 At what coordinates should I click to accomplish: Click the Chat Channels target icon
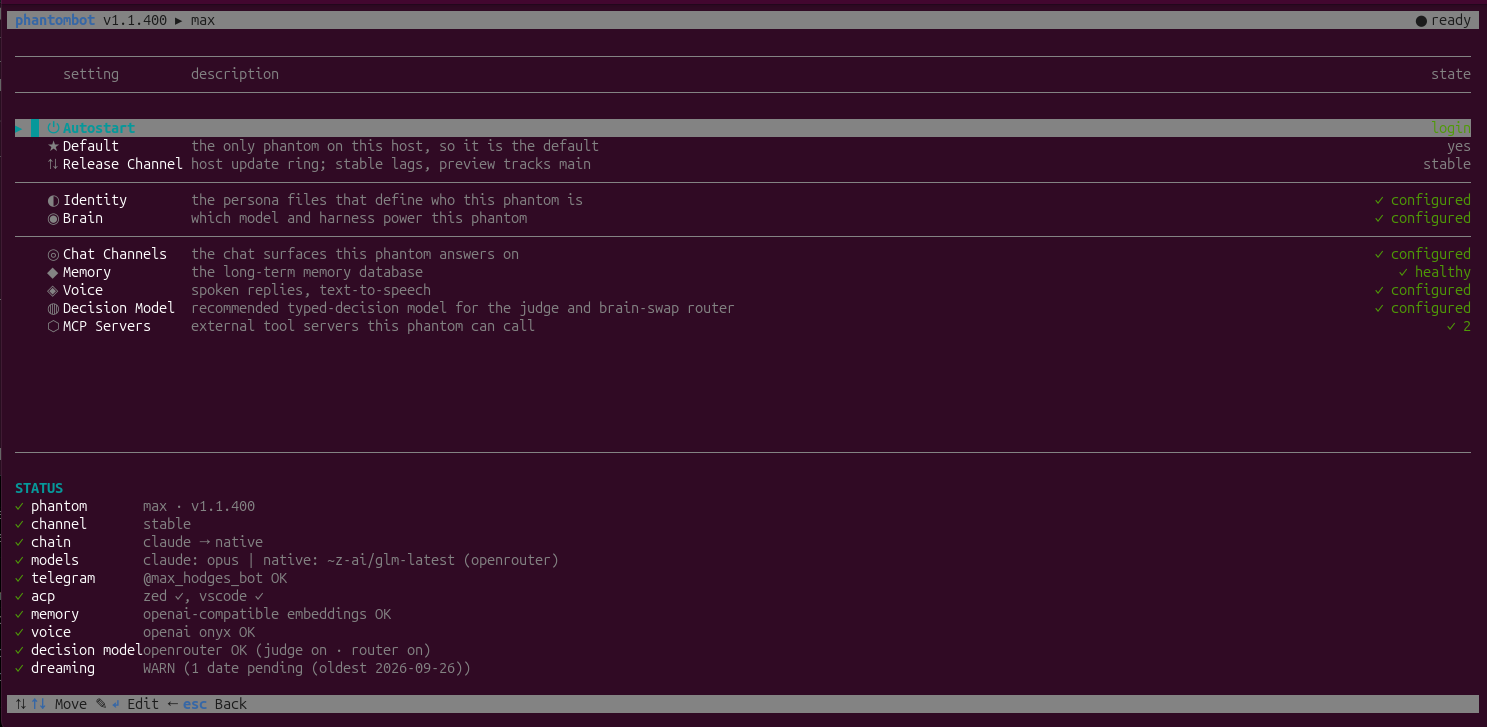[x=54, y=254]
